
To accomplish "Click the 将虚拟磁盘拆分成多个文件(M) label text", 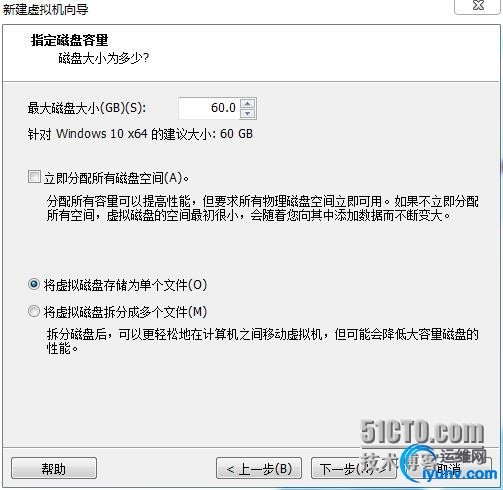I will (x=125, y=312).
